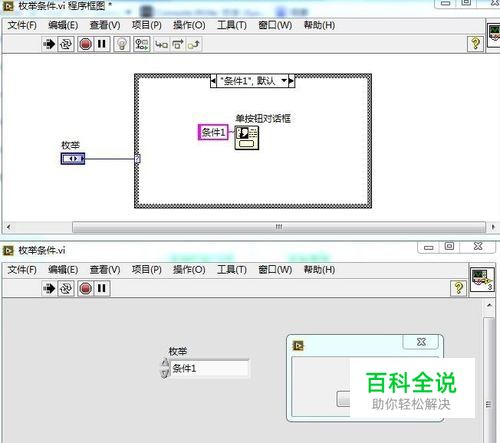Open the 枚举 ring showing 条件1

tap(209, 368)
